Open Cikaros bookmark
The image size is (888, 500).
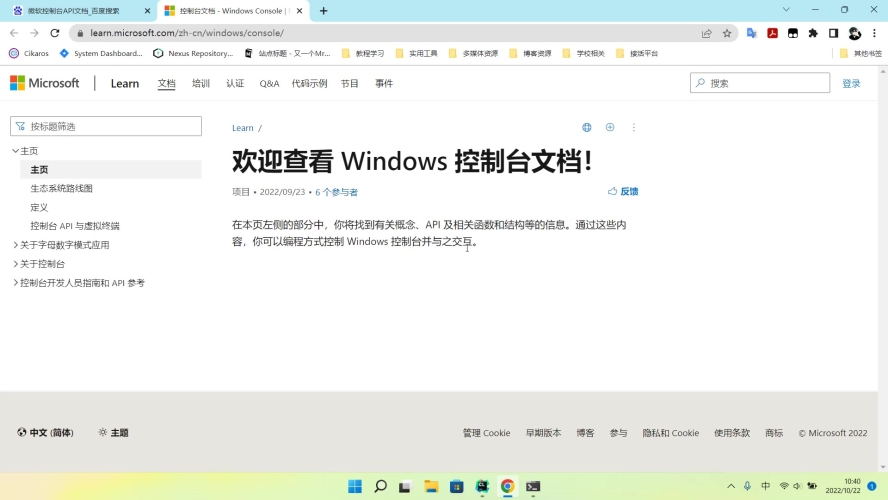point(29,53)
